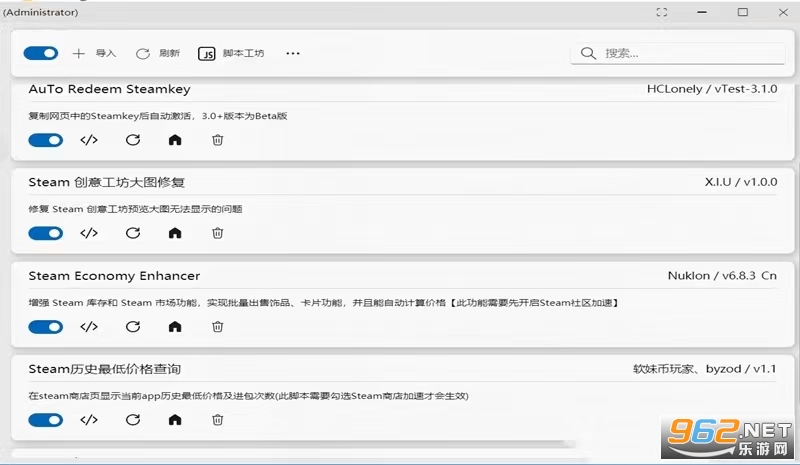Disable the Steam Economy Enhancer script
Screen dimensions: 800x465
46,327
